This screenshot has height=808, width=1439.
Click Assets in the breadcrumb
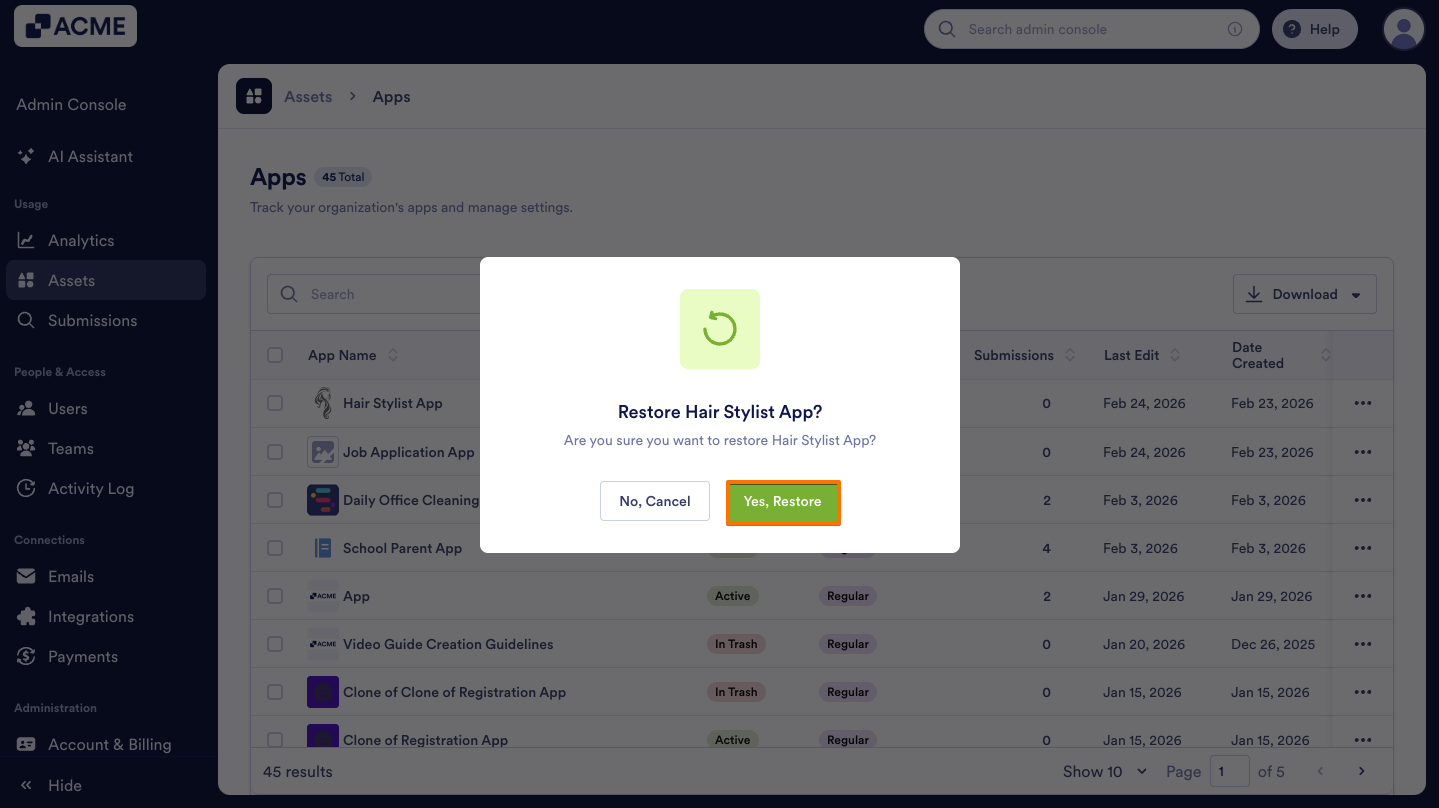point(308,96)
